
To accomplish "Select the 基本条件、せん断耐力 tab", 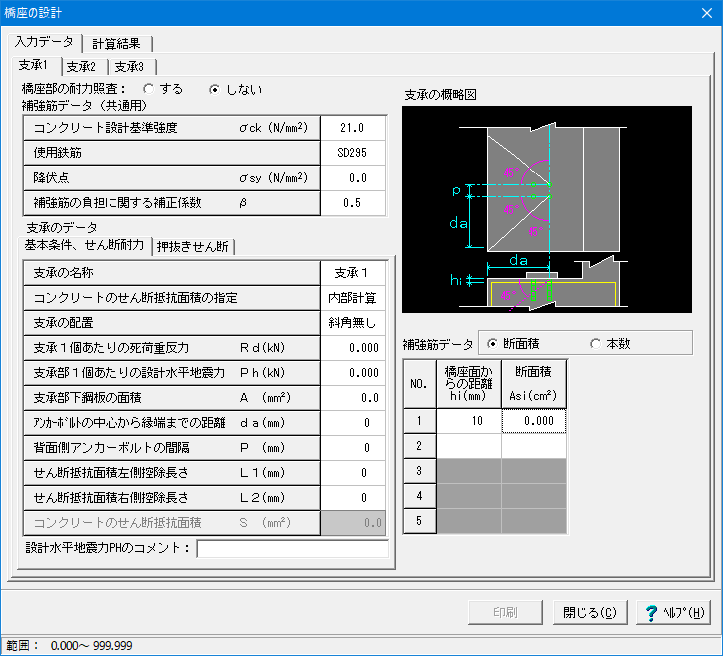I will click(84, 245).
